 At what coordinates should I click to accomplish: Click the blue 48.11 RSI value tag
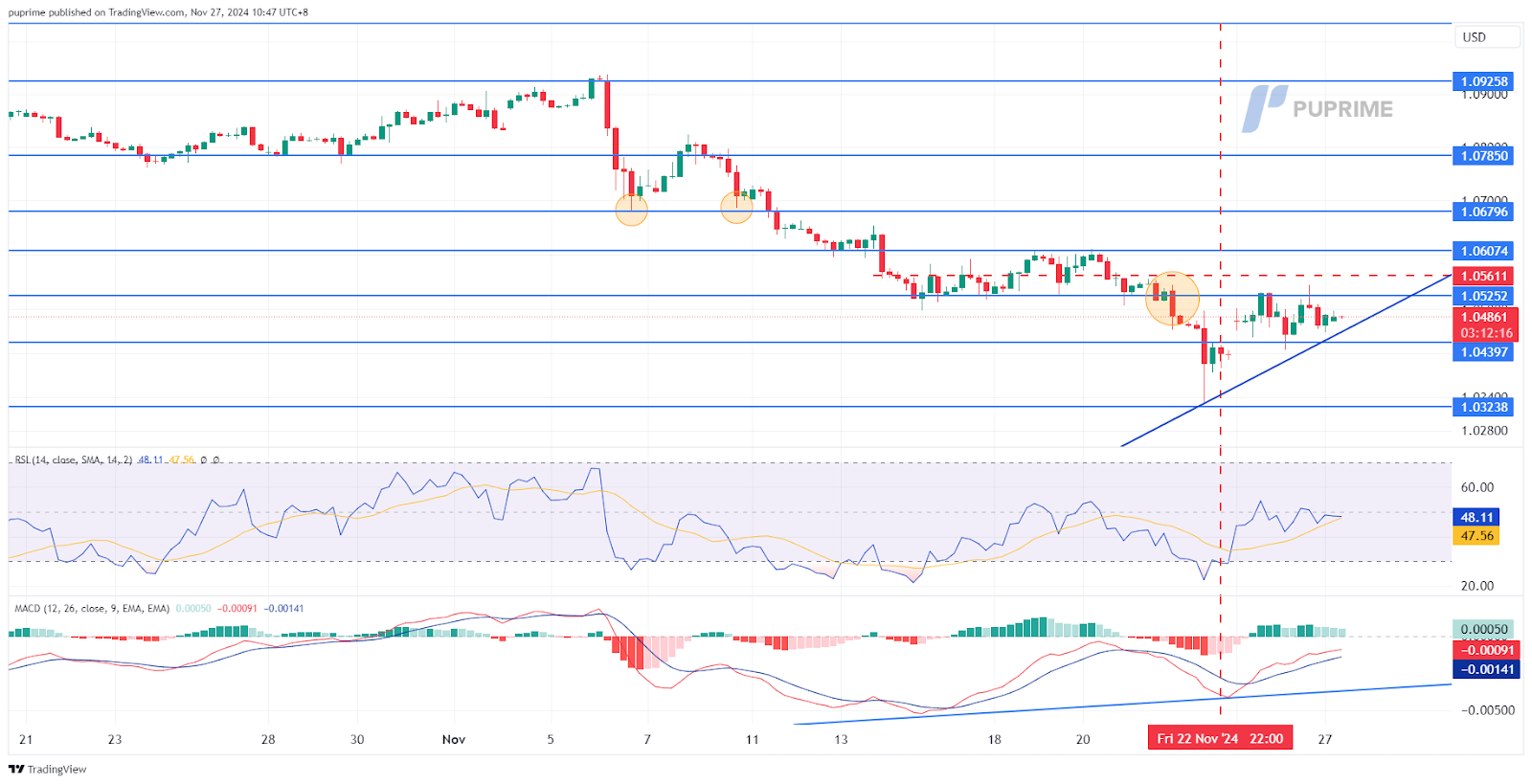click(x=1476, y=517)
